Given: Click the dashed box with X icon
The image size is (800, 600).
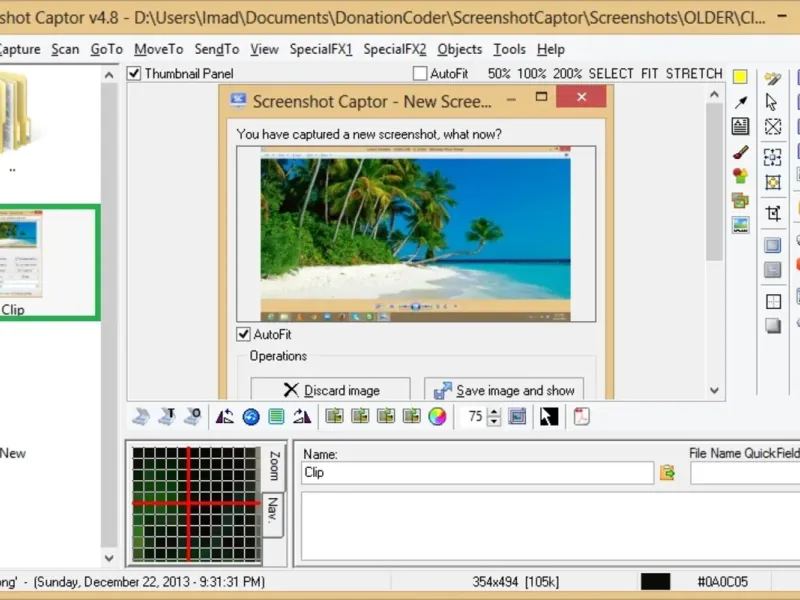Looking at the screenshot, I should click(x=772, y=127).
